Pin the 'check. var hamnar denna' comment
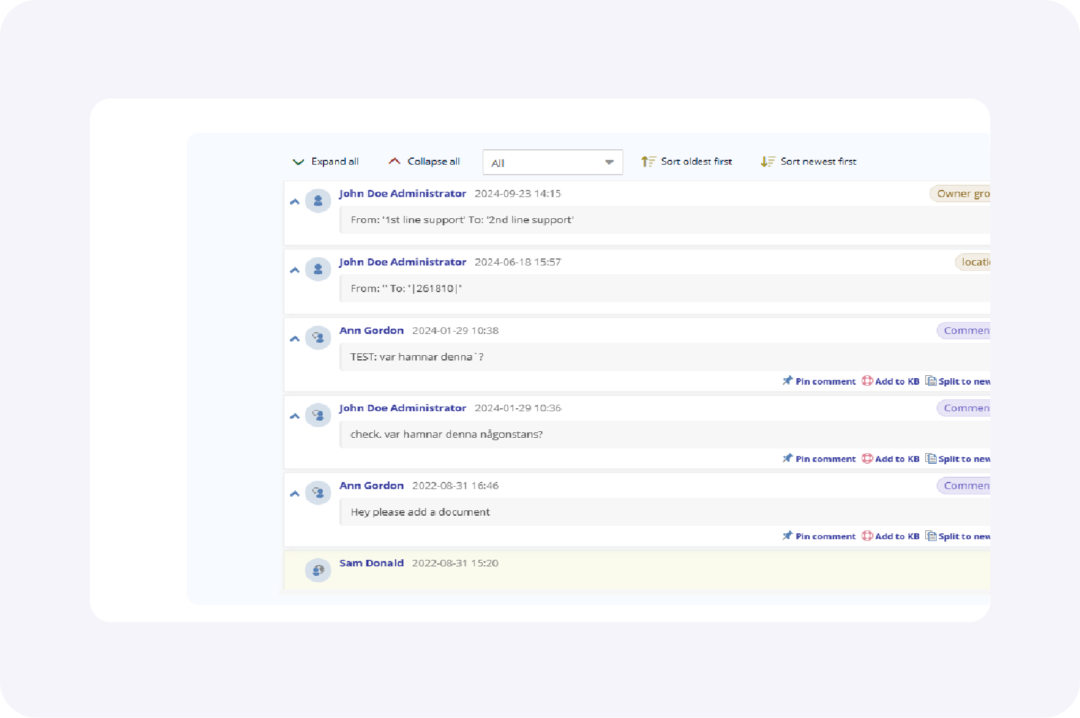Screen dimensions: 1080x718 [x=819, y=458]
